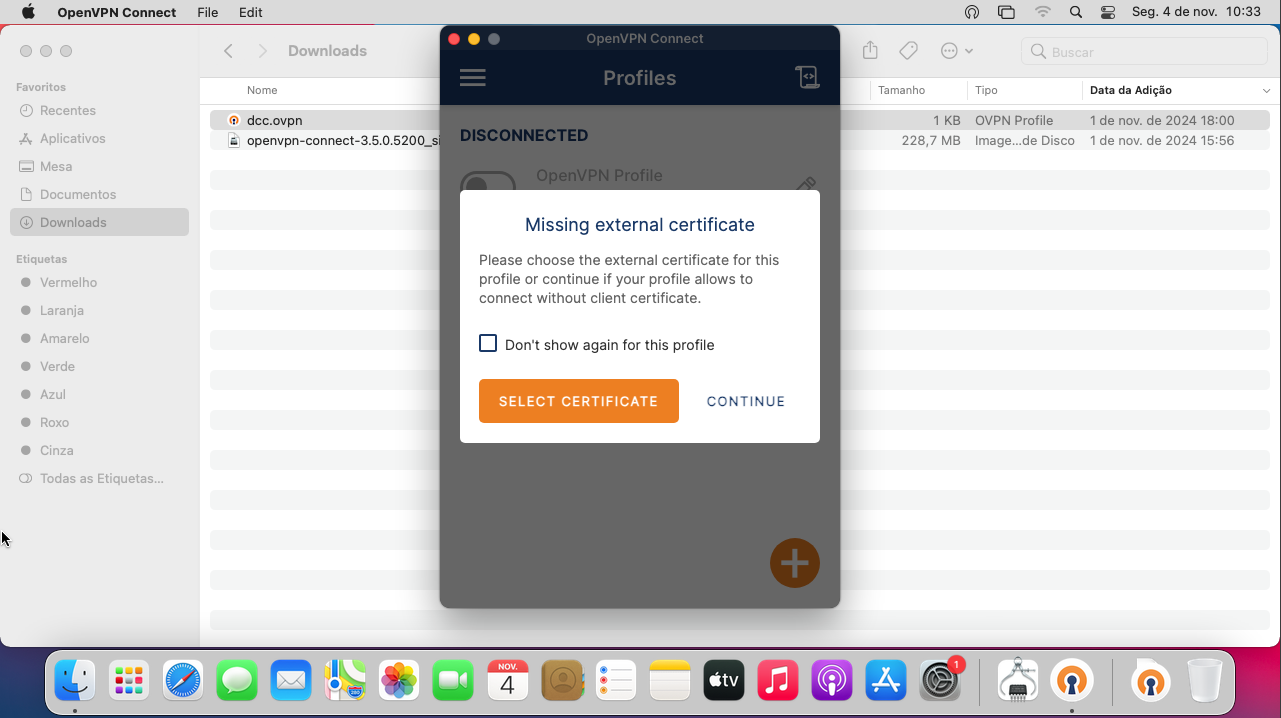Open Launchpad from the Dock
Viewport: 1281px width, 718px height.
click(x=129, y=681)
